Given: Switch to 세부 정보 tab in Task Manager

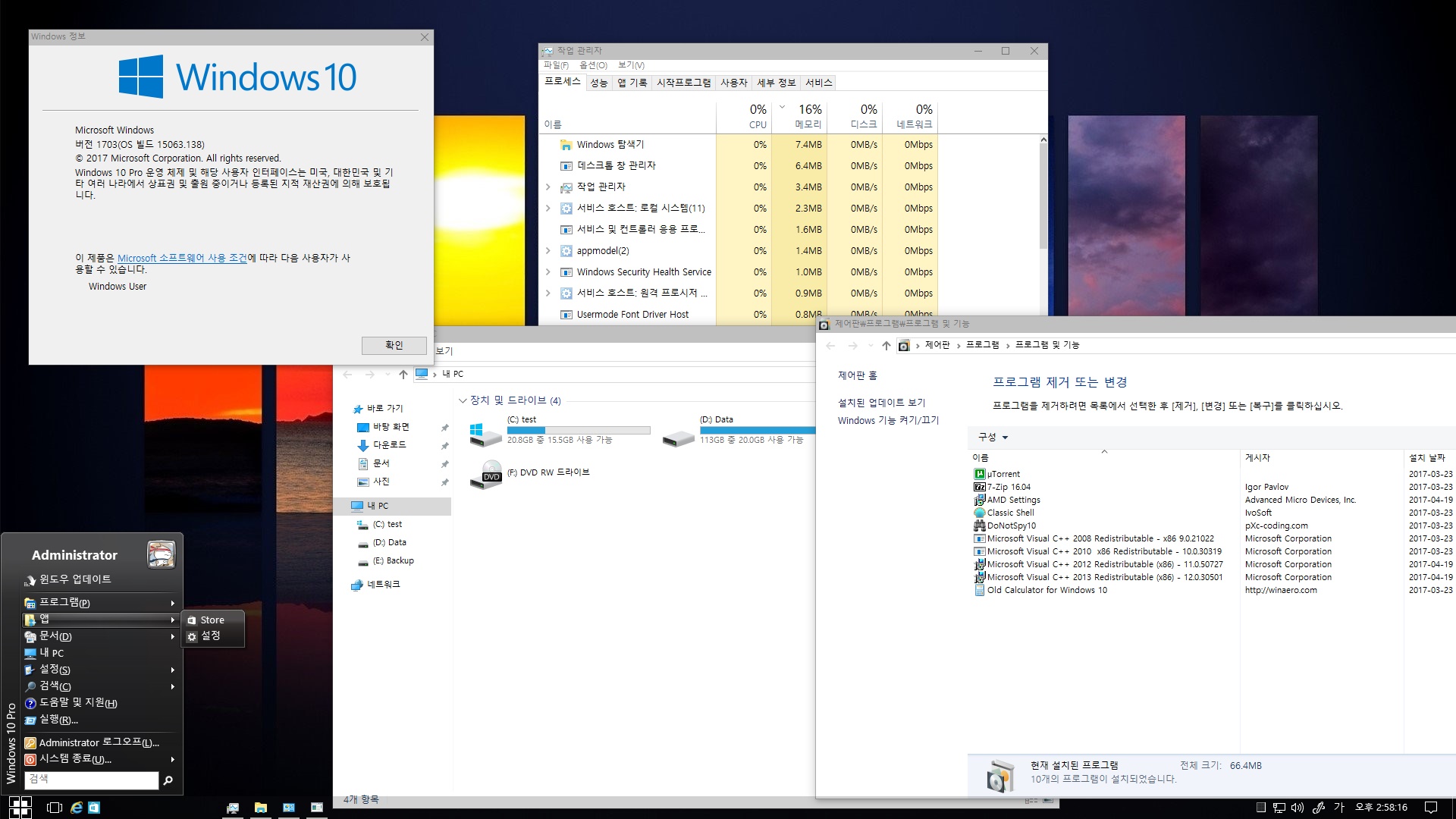Looking at the screenshot, I should tap(776, 83).
